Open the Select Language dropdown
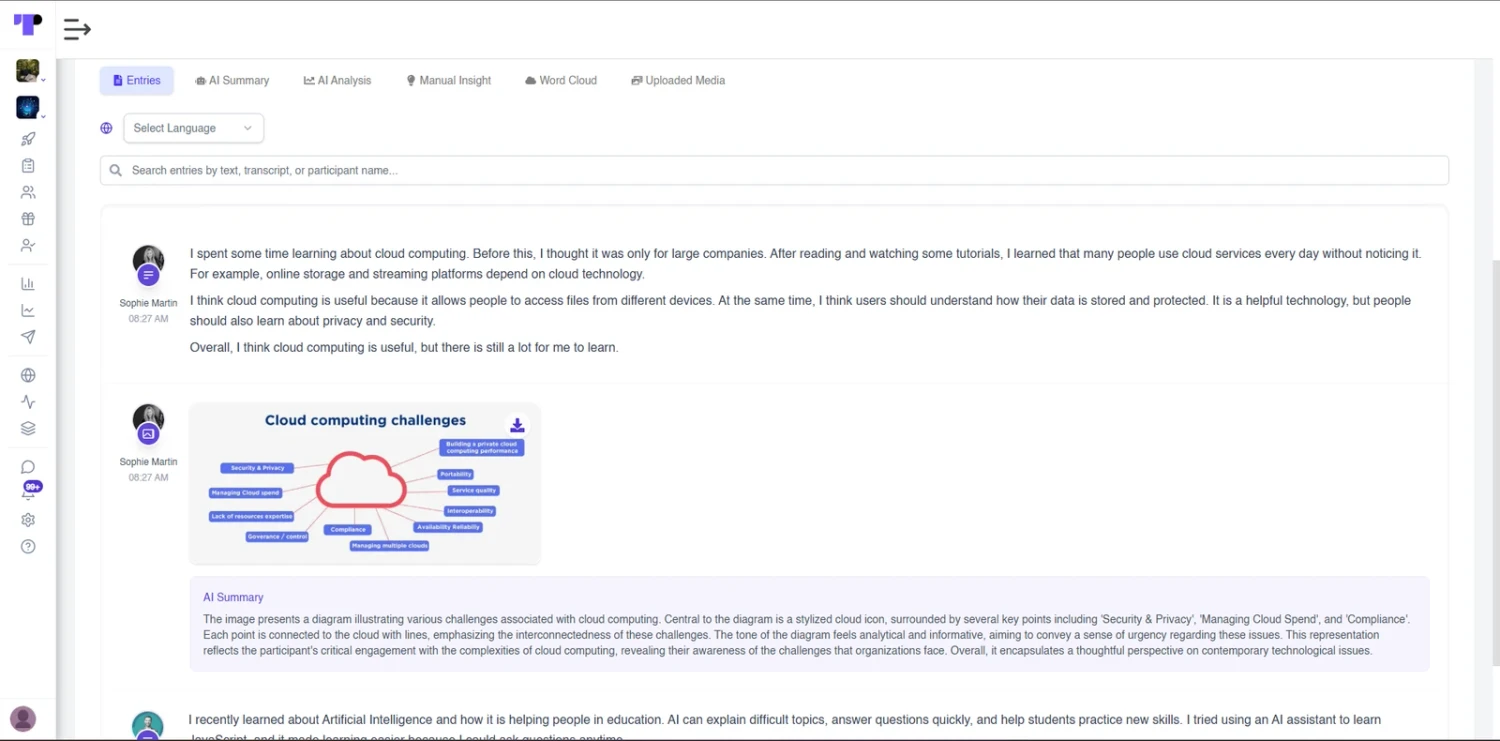The image size is (1500, 741). (194, 128)
